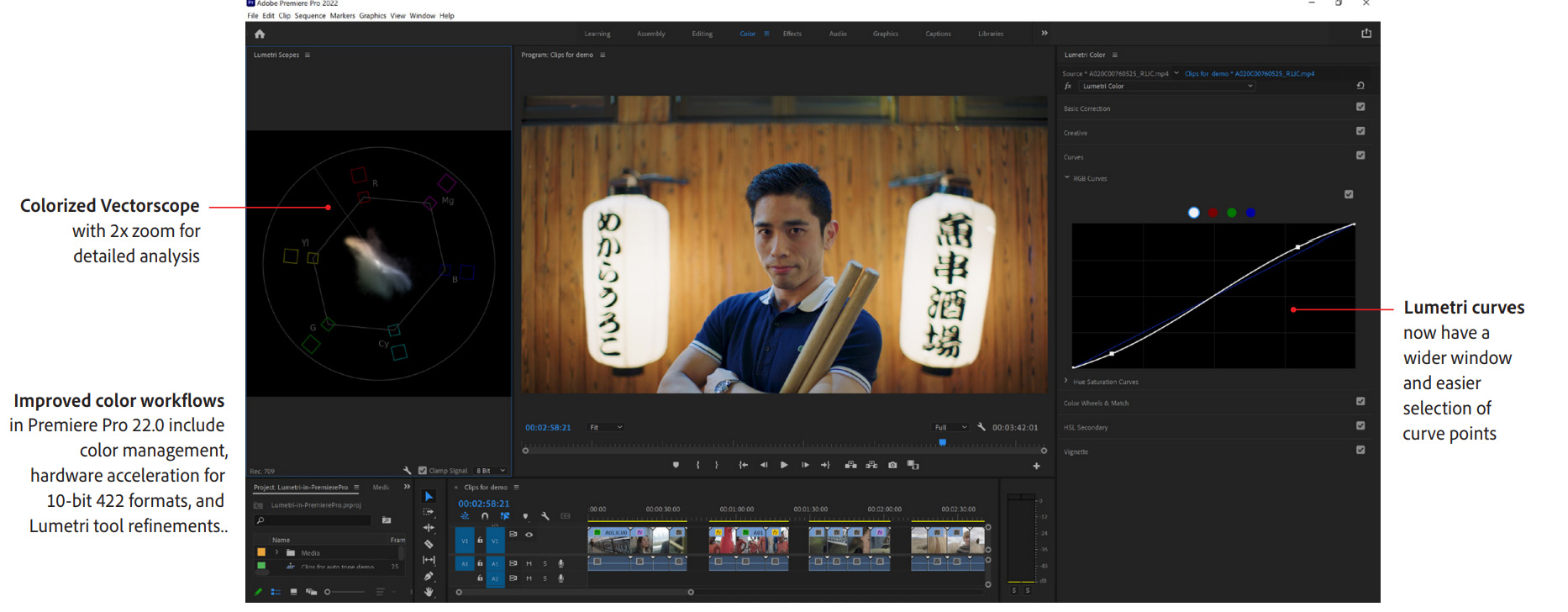1568x612 pixels.
Task: Click the timeline Add Marker icon
Action: click(x=525, y=516)
